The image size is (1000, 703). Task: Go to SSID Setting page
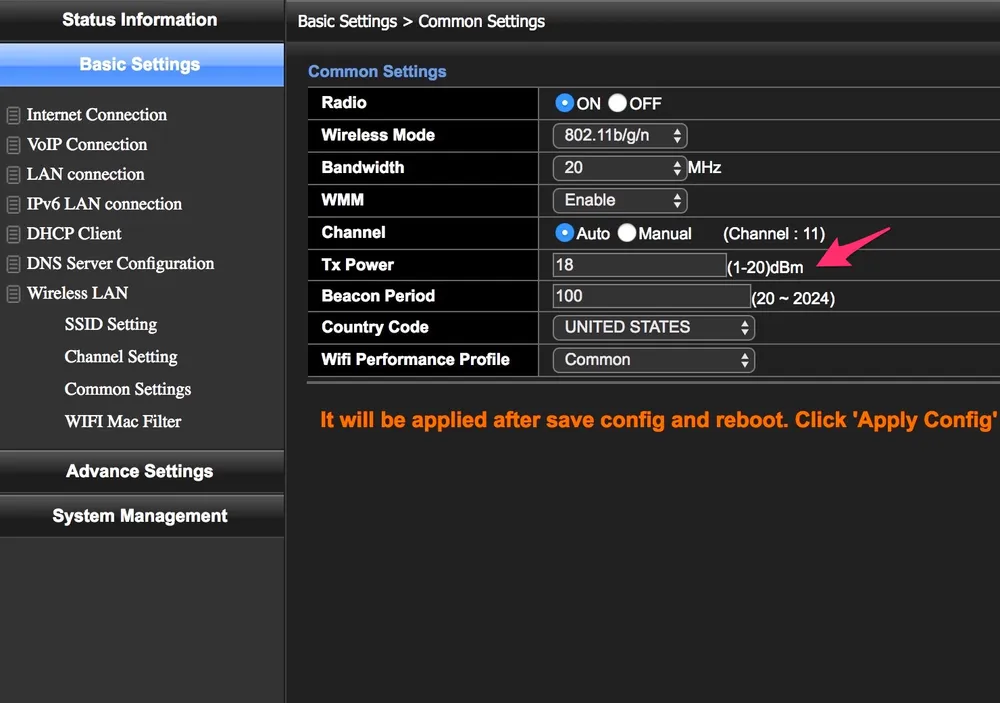110,325
